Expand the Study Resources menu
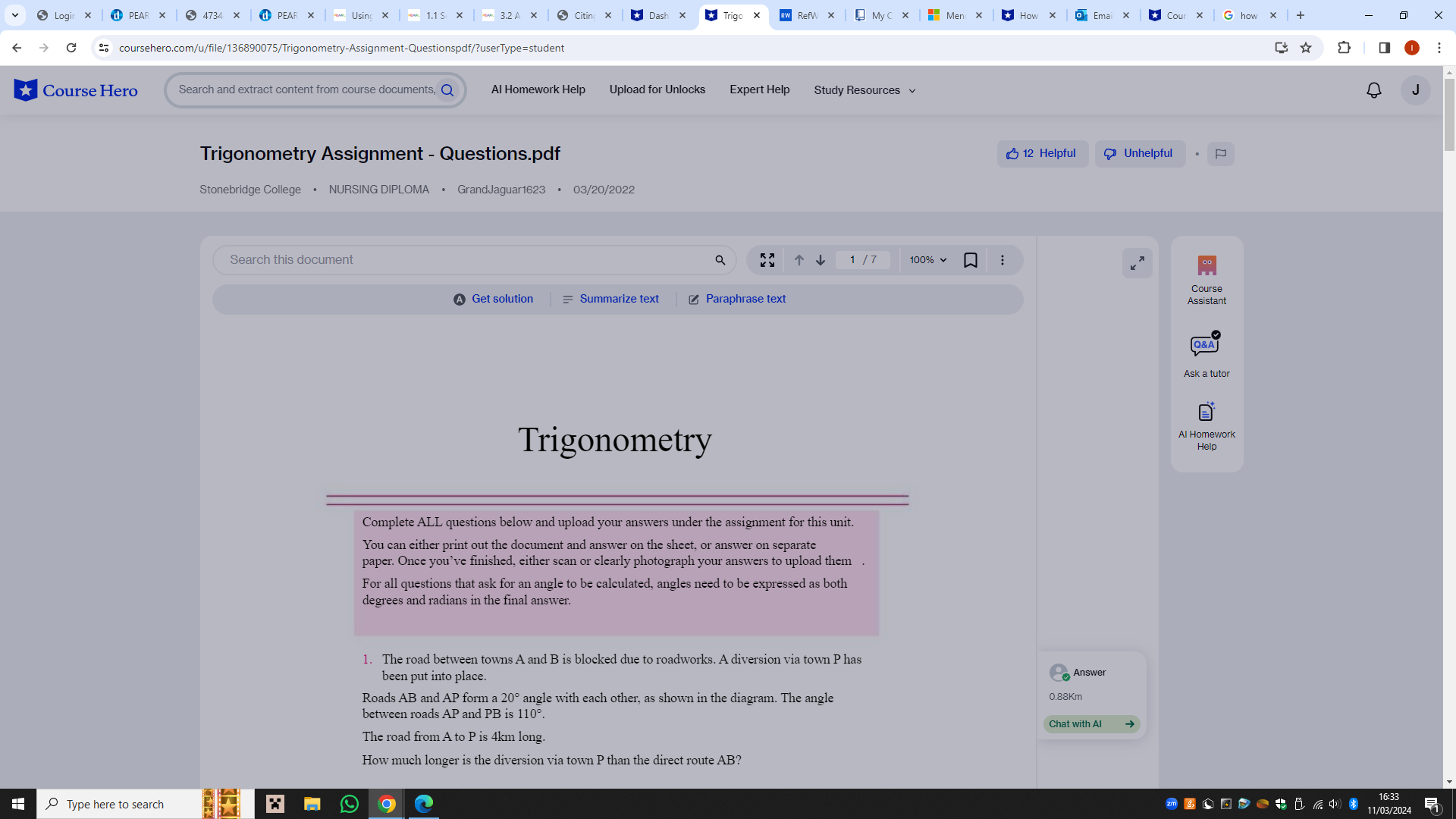Viewport: 1456px width, 819px height. [x=864, y=89]
